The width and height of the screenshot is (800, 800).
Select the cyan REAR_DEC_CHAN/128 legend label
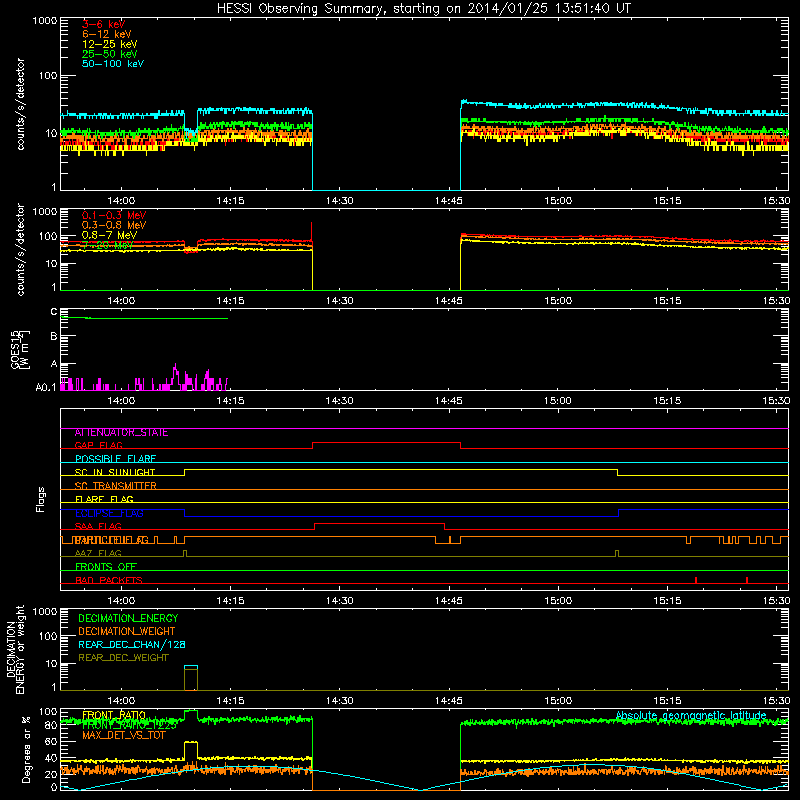click(132, 645)
